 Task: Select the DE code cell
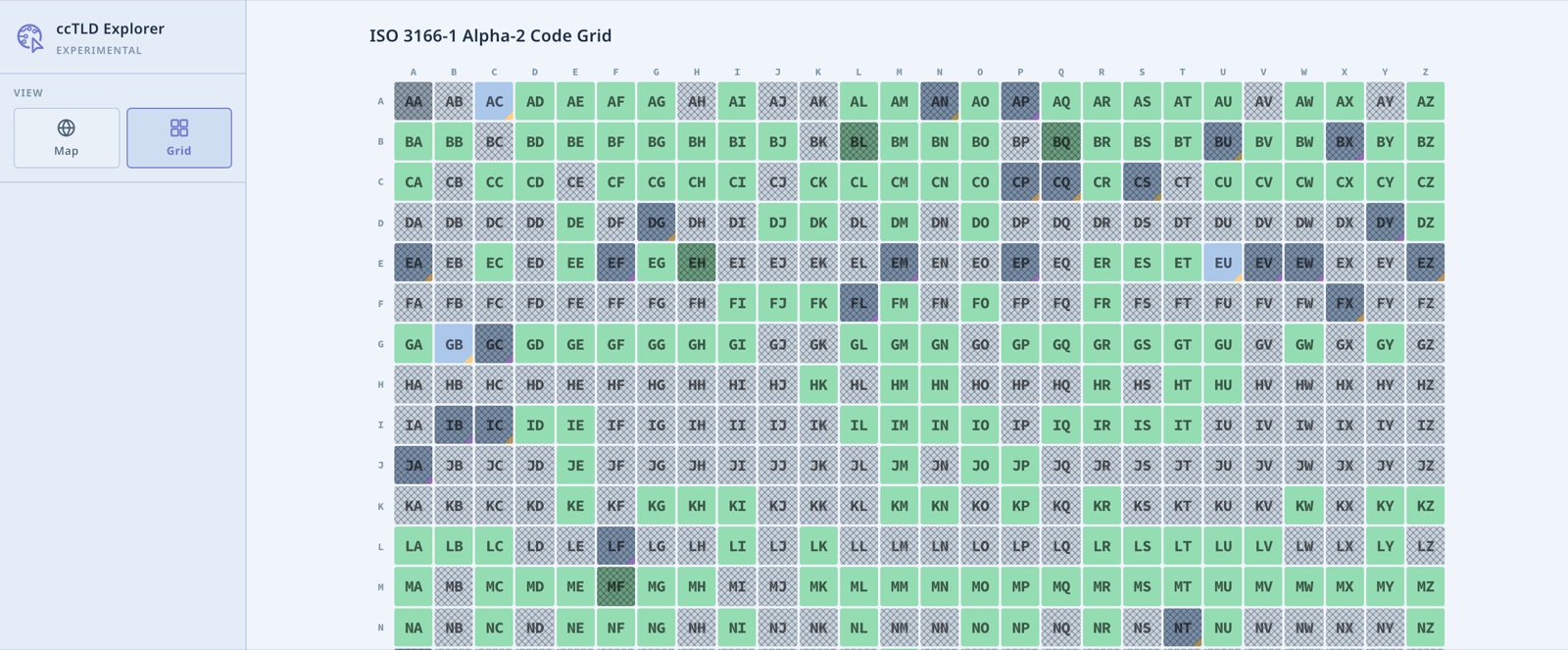tap(575, 223)
